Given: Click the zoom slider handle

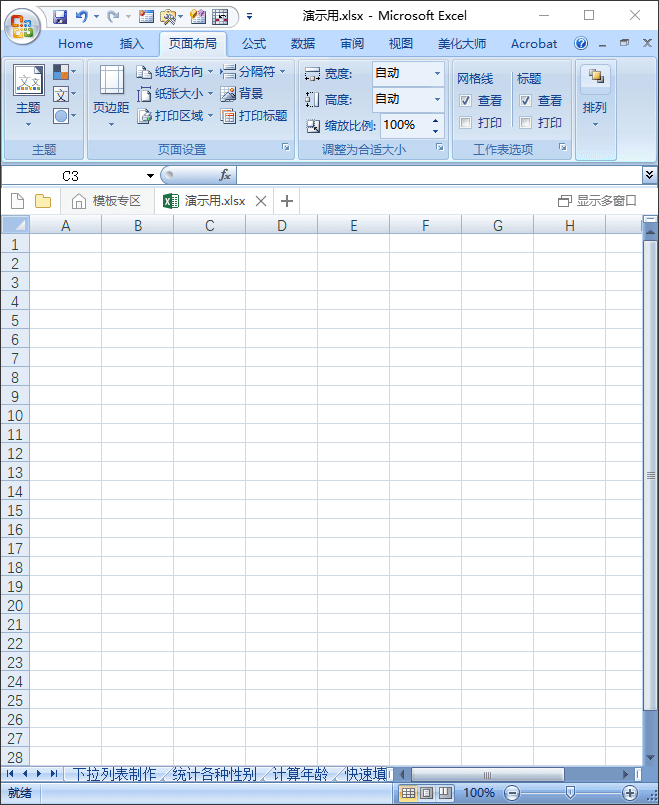Looking at the screenshot, I should click(570, 793).
